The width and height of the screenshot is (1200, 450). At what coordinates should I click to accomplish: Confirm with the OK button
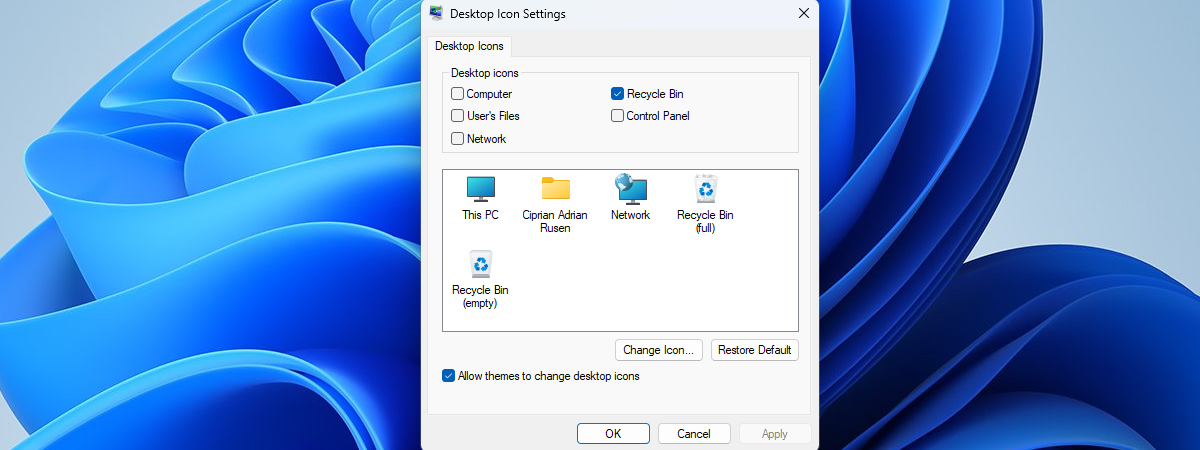pyautogui.click(x=613, y=434)
